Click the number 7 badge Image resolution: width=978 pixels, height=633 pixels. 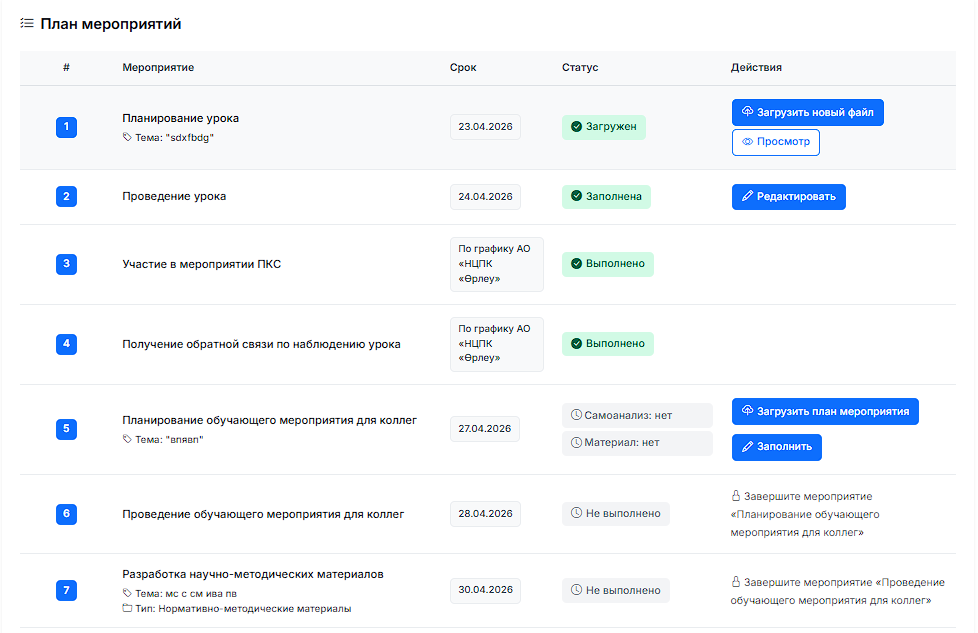point(67,590)
